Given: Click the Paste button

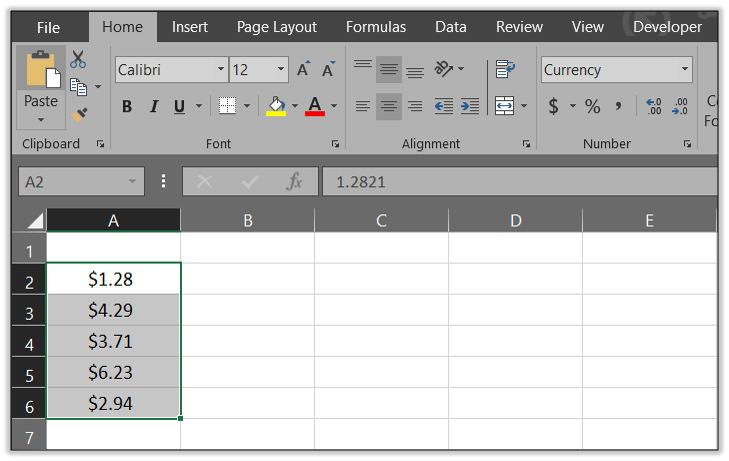Looking at the screenshot, I should (41, 101).
